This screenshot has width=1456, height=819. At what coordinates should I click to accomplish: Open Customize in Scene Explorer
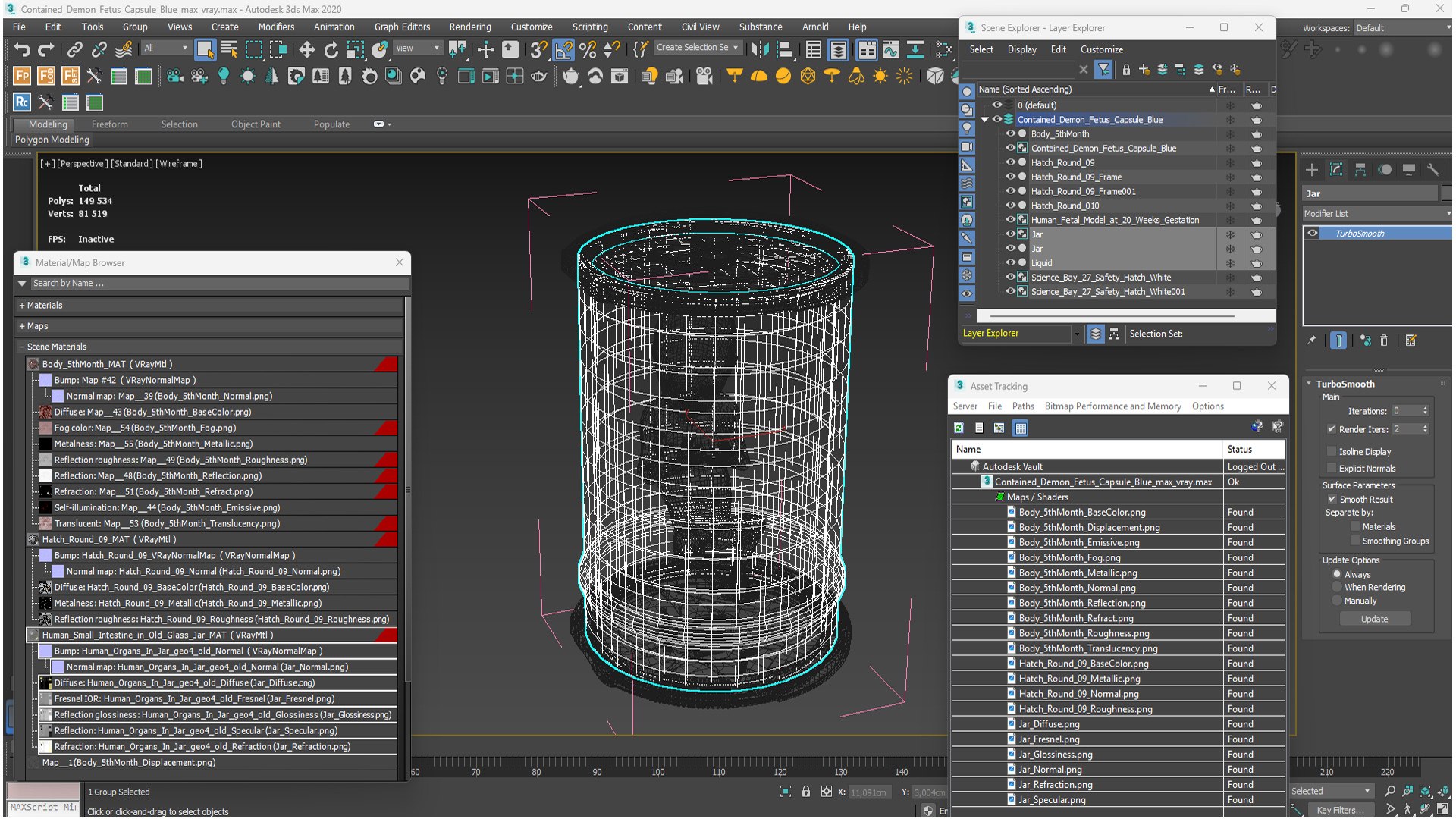click(1101, 49)
